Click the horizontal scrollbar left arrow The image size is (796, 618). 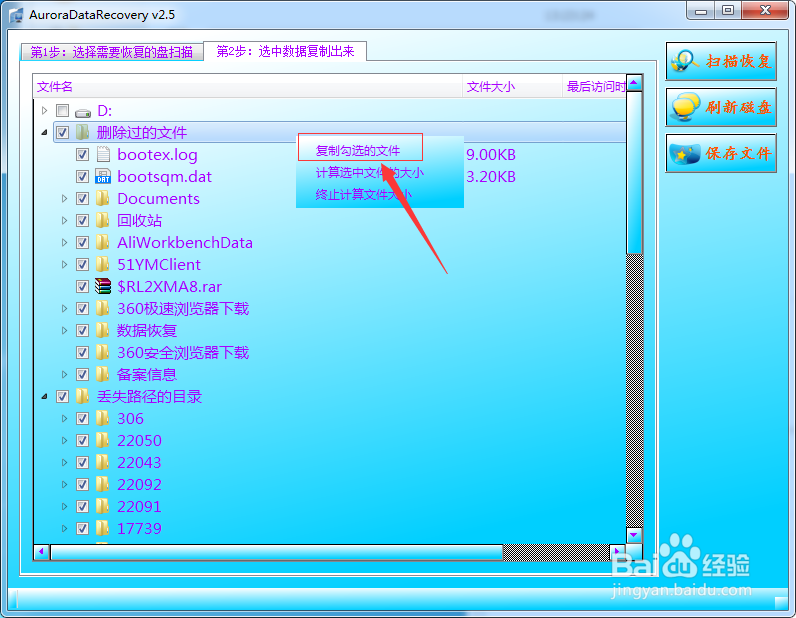coord(42,551)
